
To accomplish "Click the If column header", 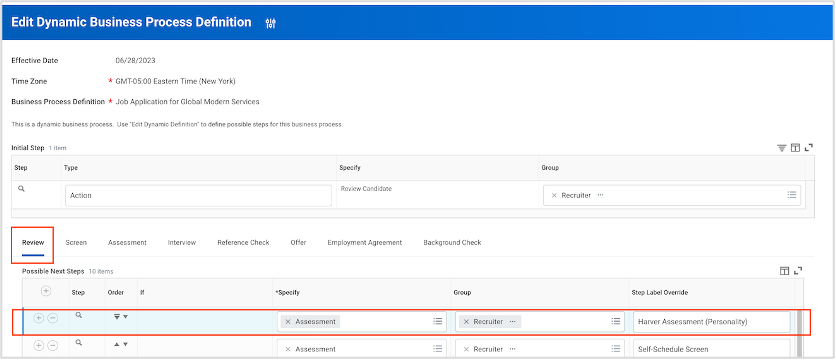I will (x=142, y=292).
